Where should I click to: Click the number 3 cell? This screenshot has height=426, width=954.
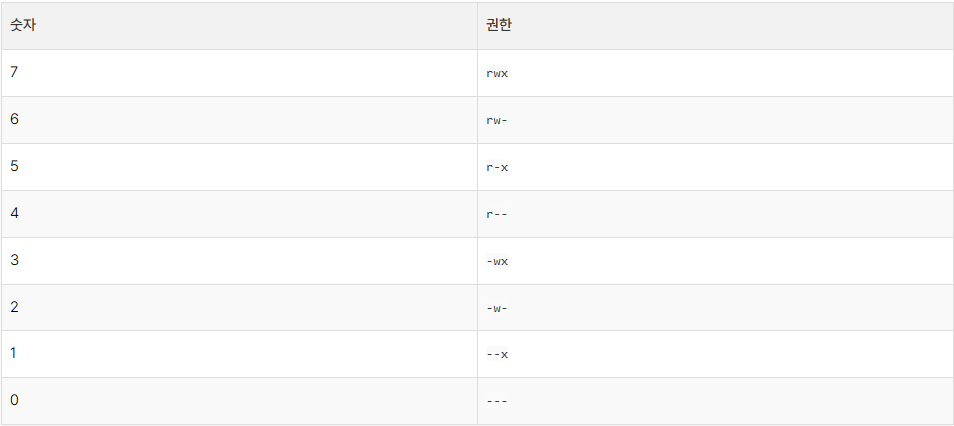239,260
